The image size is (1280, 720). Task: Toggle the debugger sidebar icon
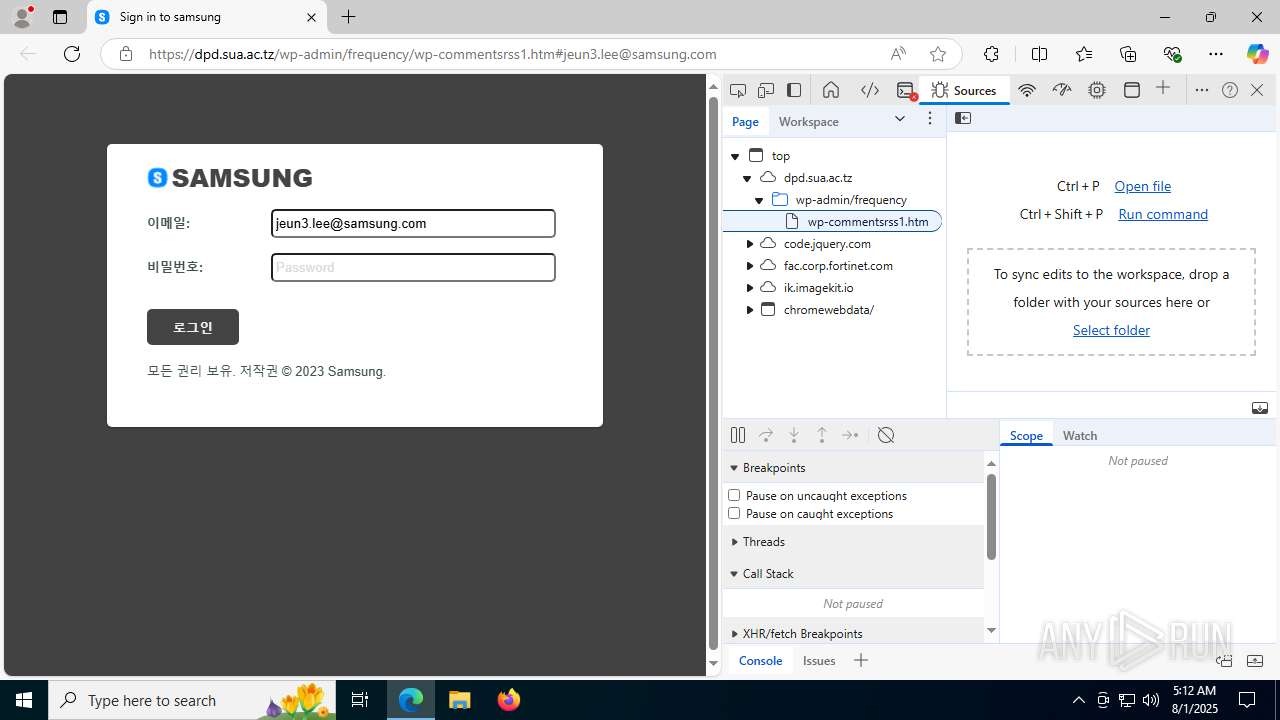(x=1260, y=408)
